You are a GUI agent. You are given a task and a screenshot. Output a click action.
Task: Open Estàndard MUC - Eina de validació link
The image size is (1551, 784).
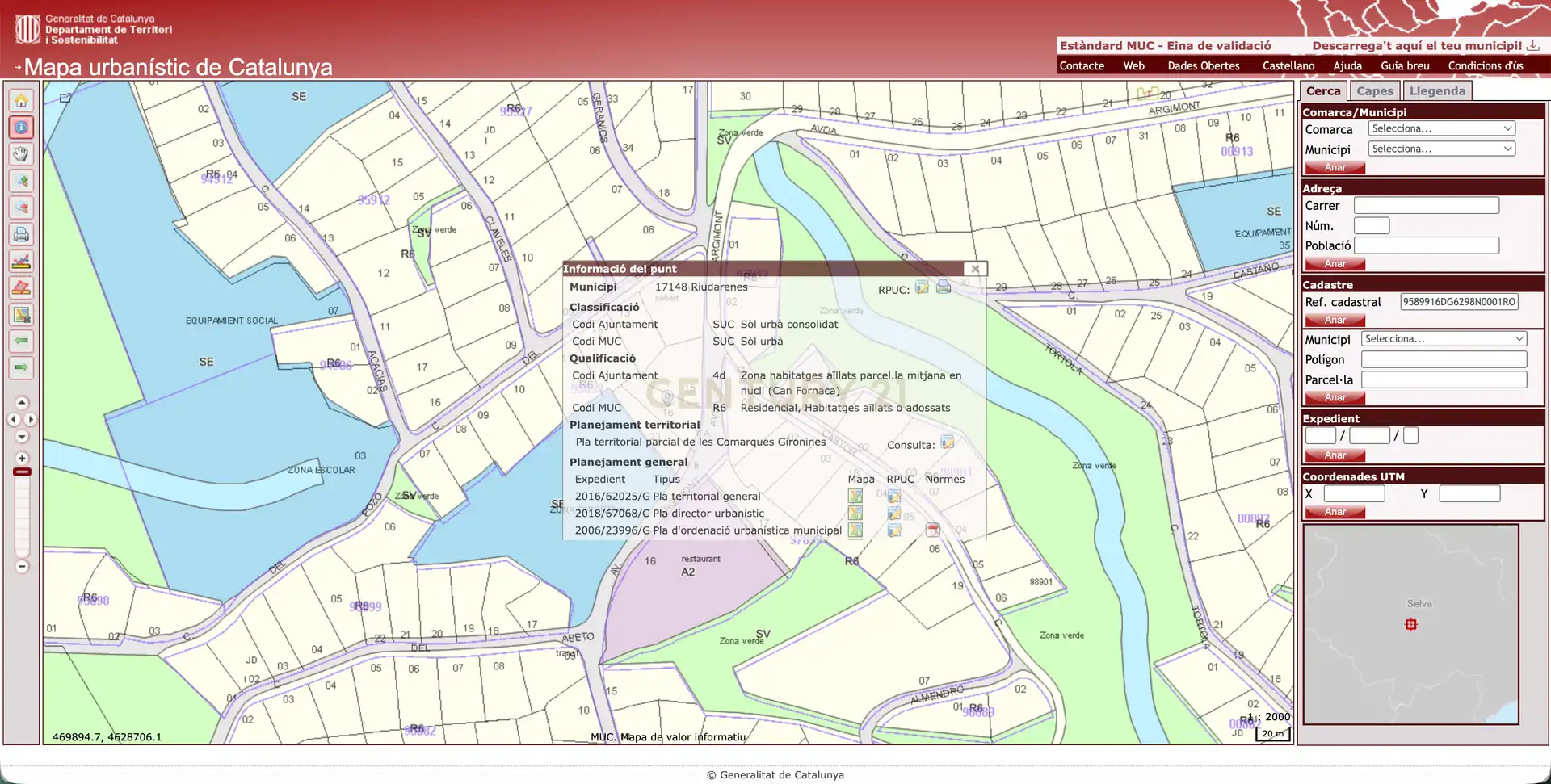(1165, 46)
